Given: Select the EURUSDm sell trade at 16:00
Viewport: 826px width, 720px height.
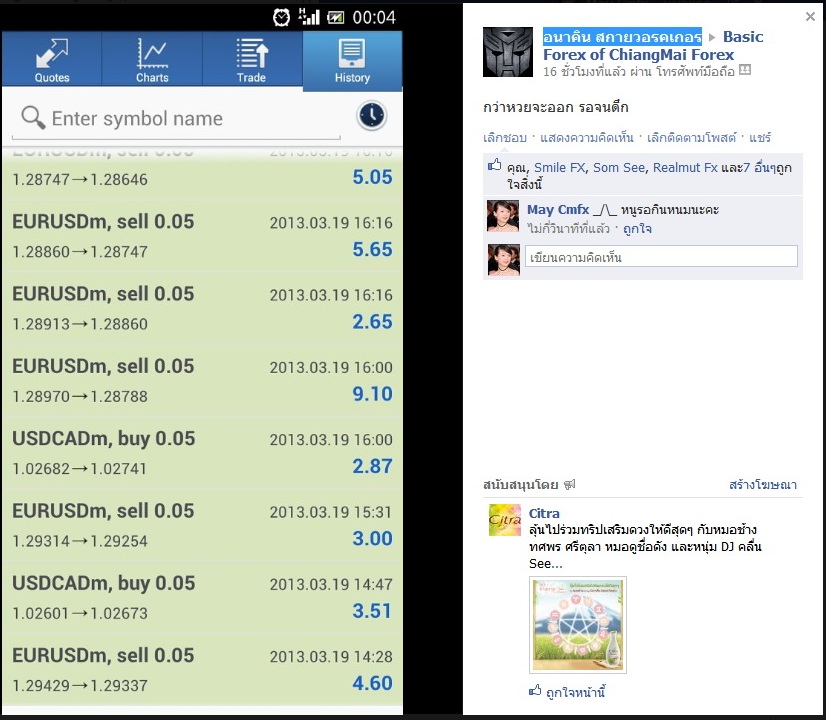Looking at the screenshot, I should [x=202, y=381].
